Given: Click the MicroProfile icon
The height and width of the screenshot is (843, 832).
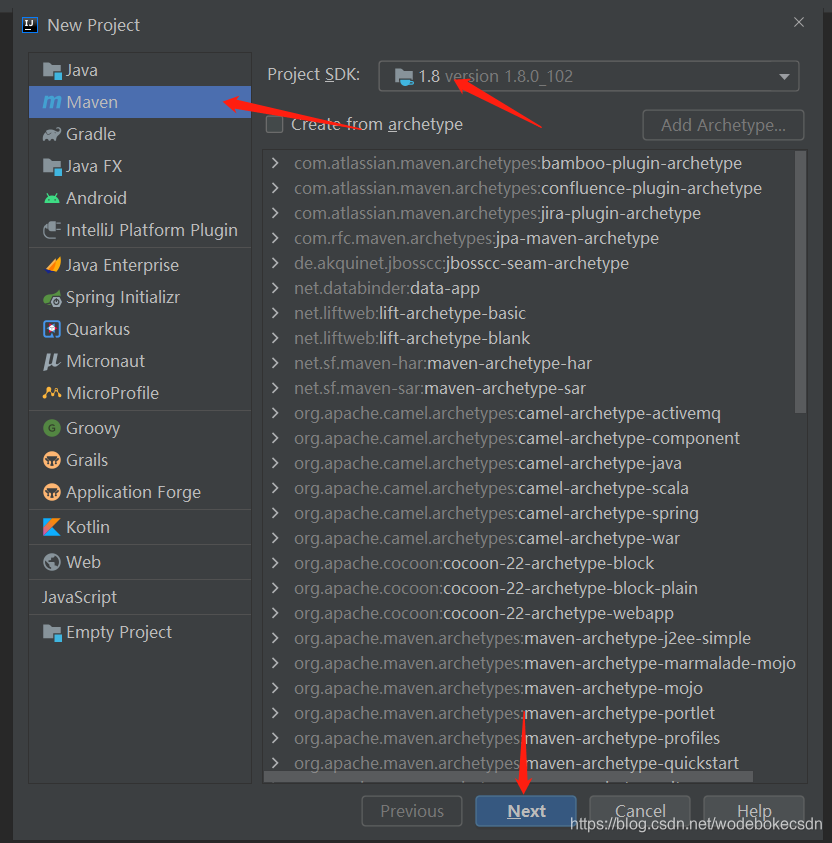Looking at the screenshot, I should coord(52,393).
